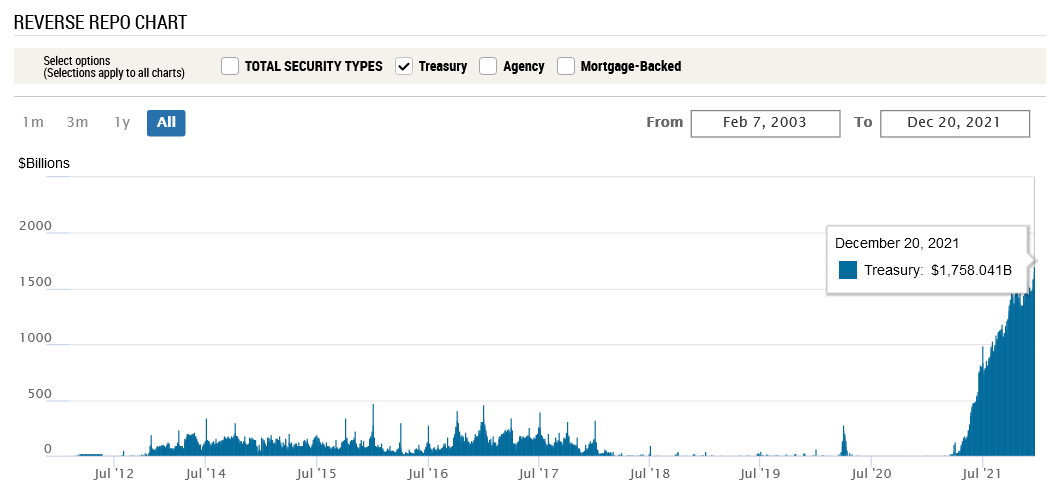This screenshot has height=492, width=1055.
Task: Click the Select options label
Action: [77, 61]
